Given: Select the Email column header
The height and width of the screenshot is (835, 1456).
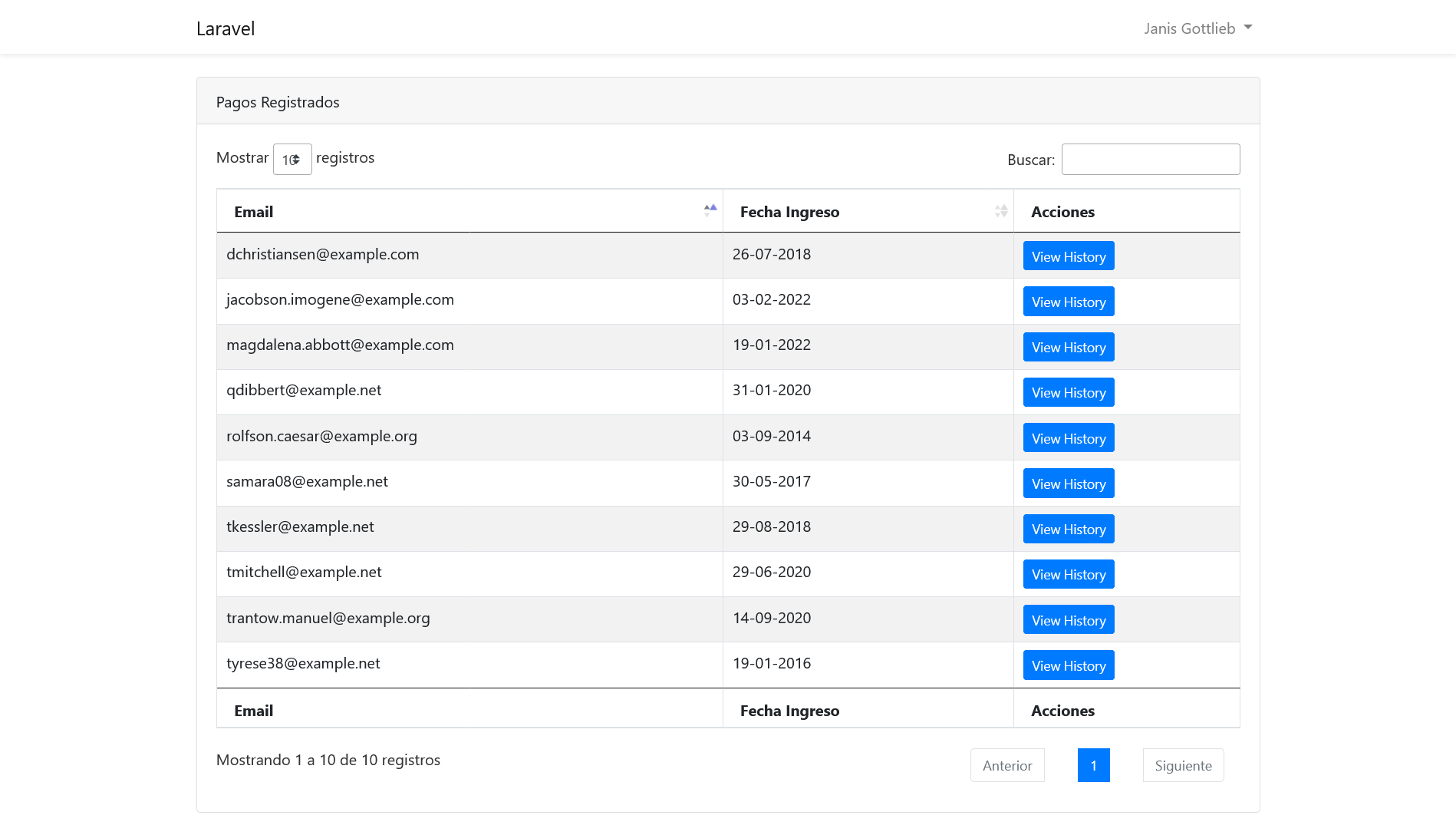Looking at the screenshot, I should click(x=253, y=211).
